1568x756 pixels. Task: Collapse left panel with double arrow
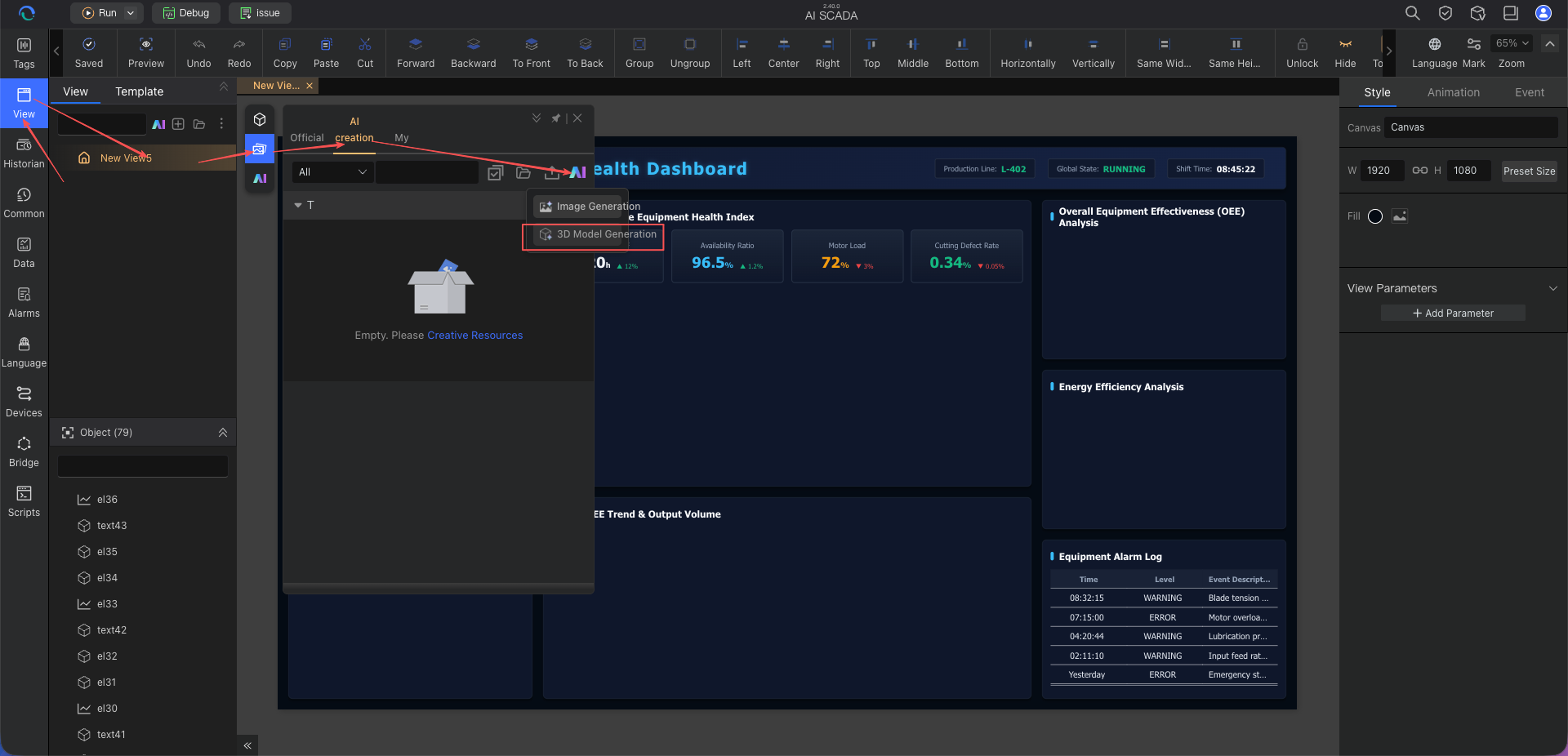pos(247,745)
